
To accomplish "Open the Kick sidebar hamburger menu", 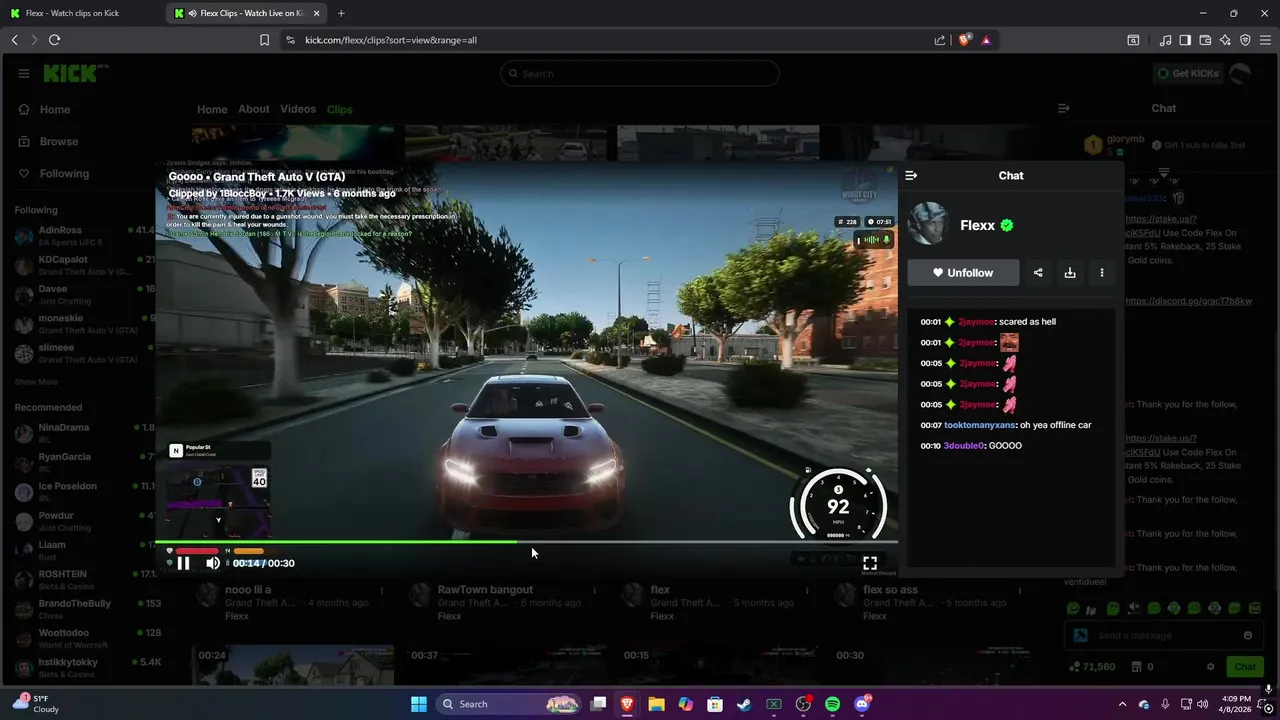I will click(x=24, y=73).
